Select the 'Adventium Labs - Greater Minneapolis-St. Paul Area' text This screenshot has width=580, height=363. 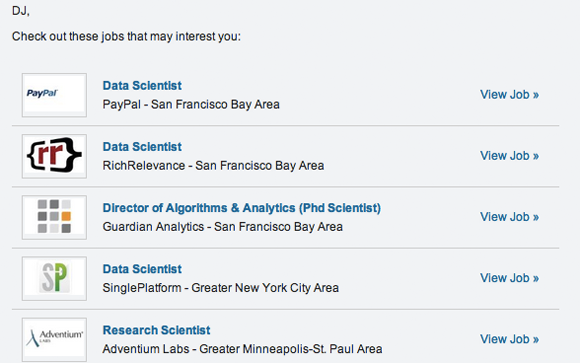coord(242,349)
